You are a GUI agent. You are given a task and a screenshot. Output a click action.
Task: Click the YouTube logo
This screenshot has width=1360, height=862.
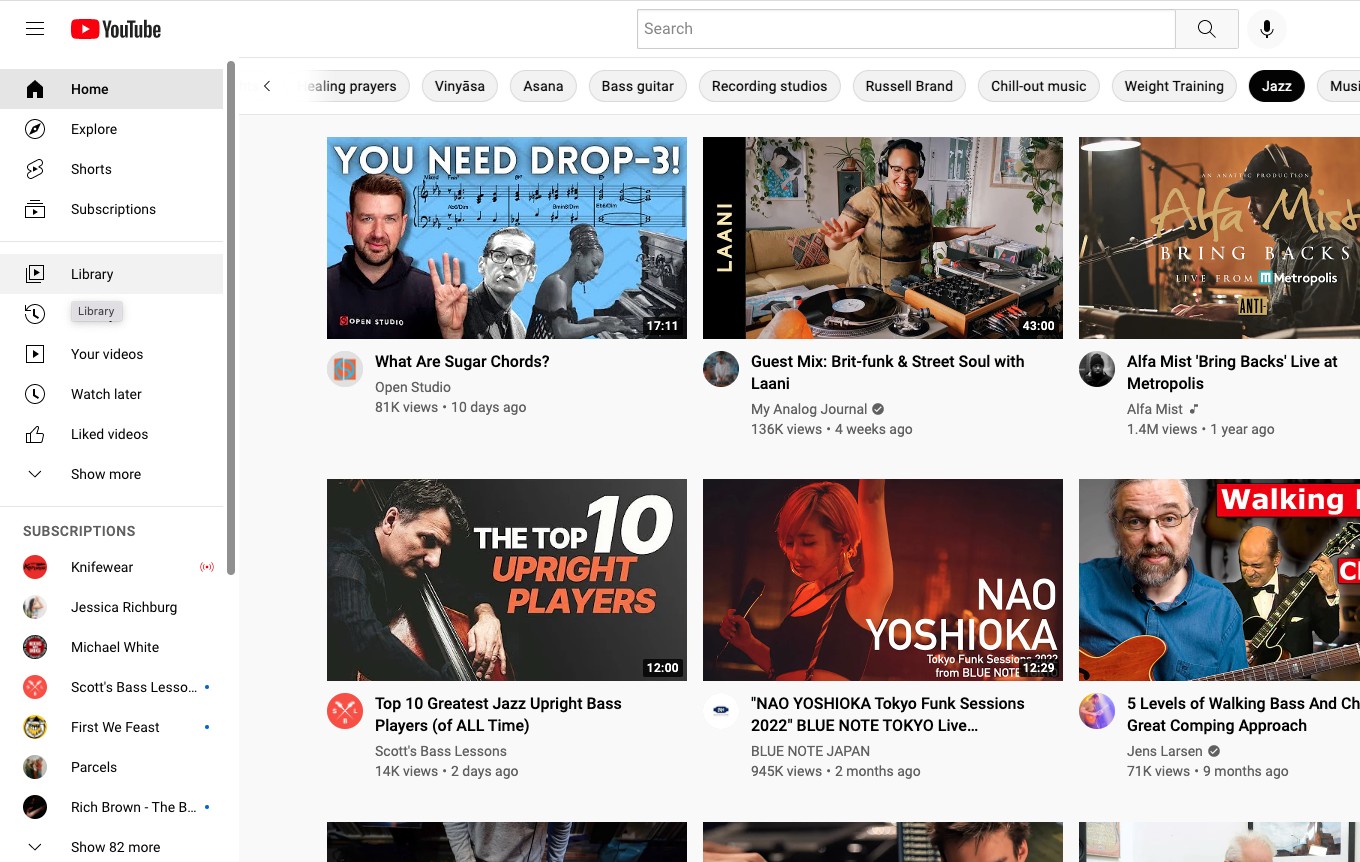(116, 29)
